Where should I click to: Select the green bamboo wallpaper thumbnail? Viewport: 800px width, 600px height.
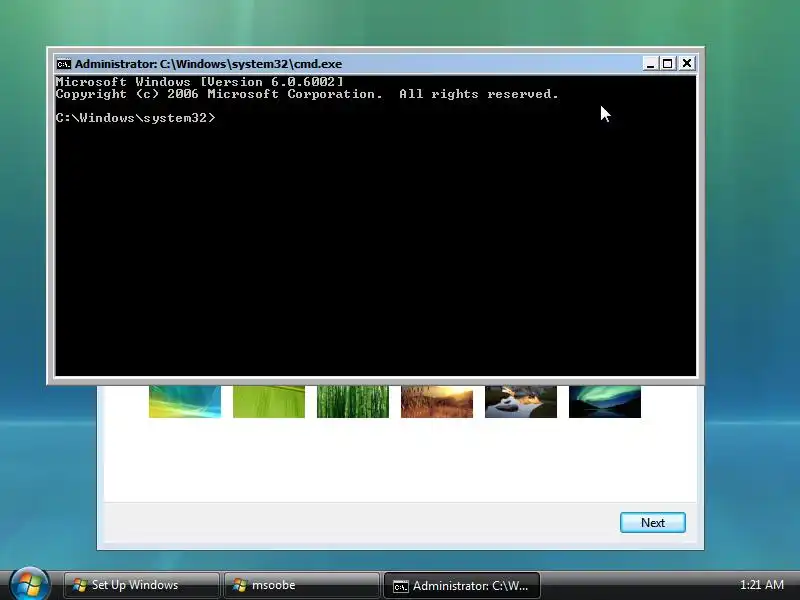click(353, 402)
